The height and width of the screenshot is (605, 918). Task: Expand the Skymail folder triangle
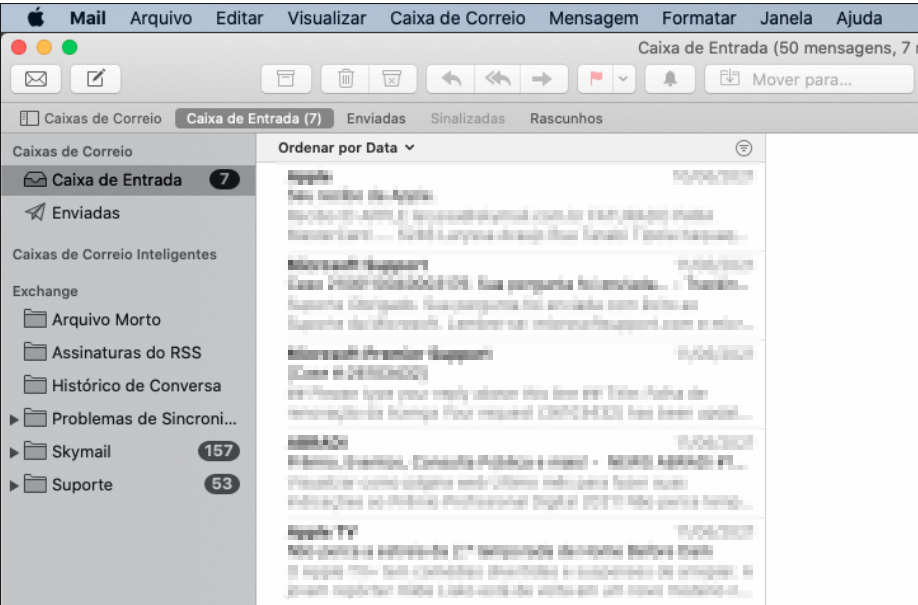click(x=14, y=452)
